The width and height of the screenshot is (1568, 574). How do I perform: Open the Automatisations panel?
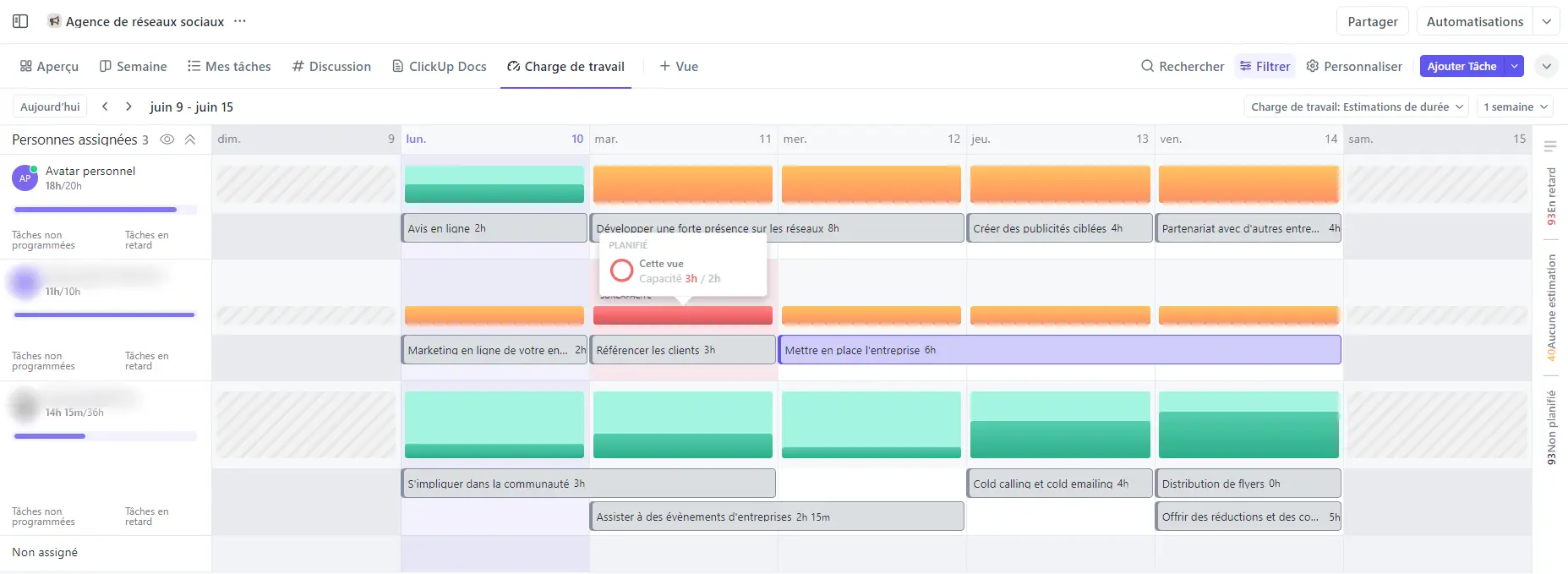click(1475, 21)
